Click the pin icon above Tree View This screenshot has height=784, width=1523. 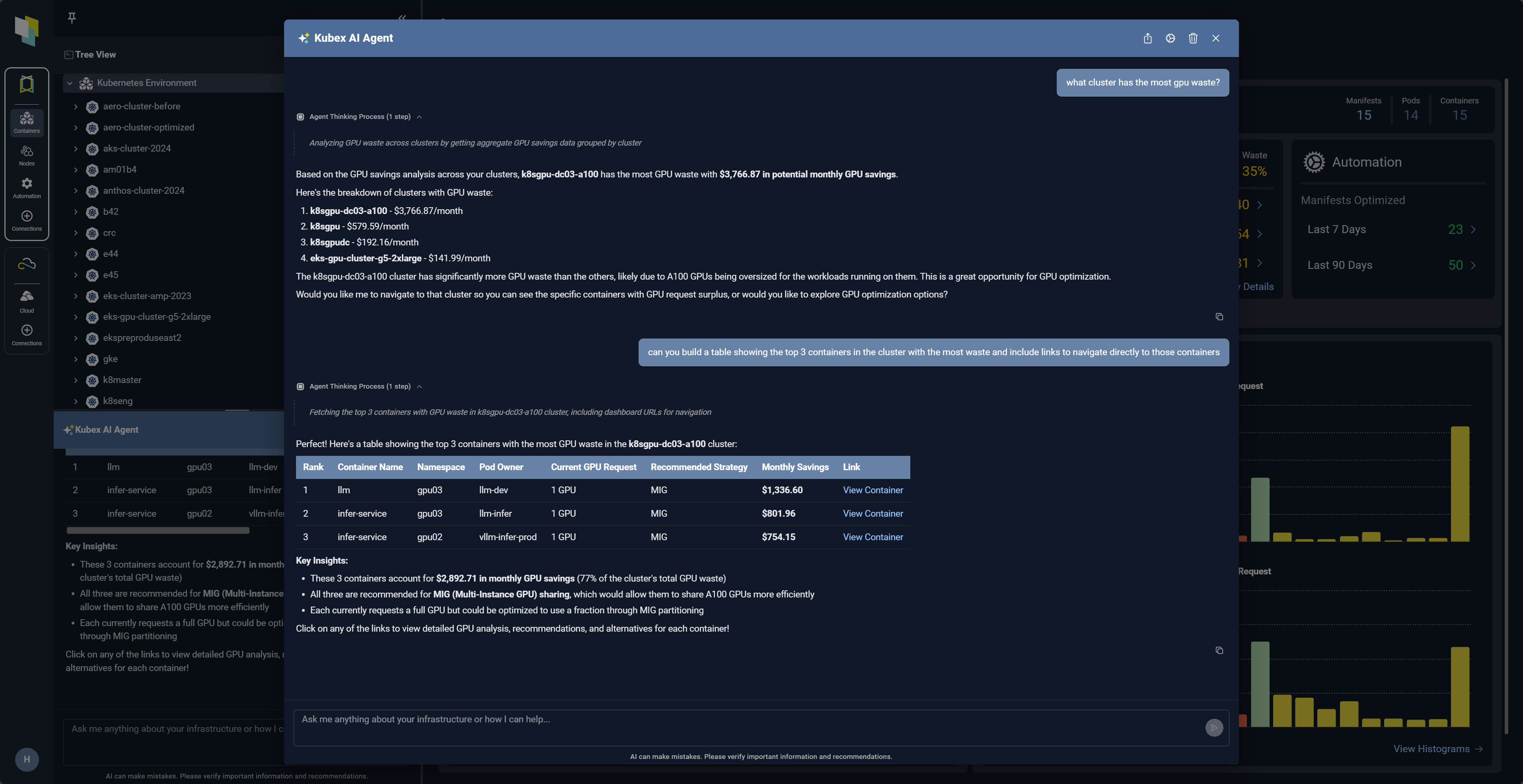(x=72, y=18)
